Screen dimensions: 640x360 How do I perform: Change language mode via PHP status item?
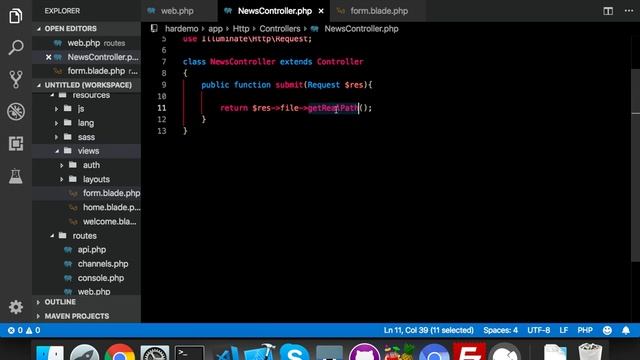coord(585,330)
